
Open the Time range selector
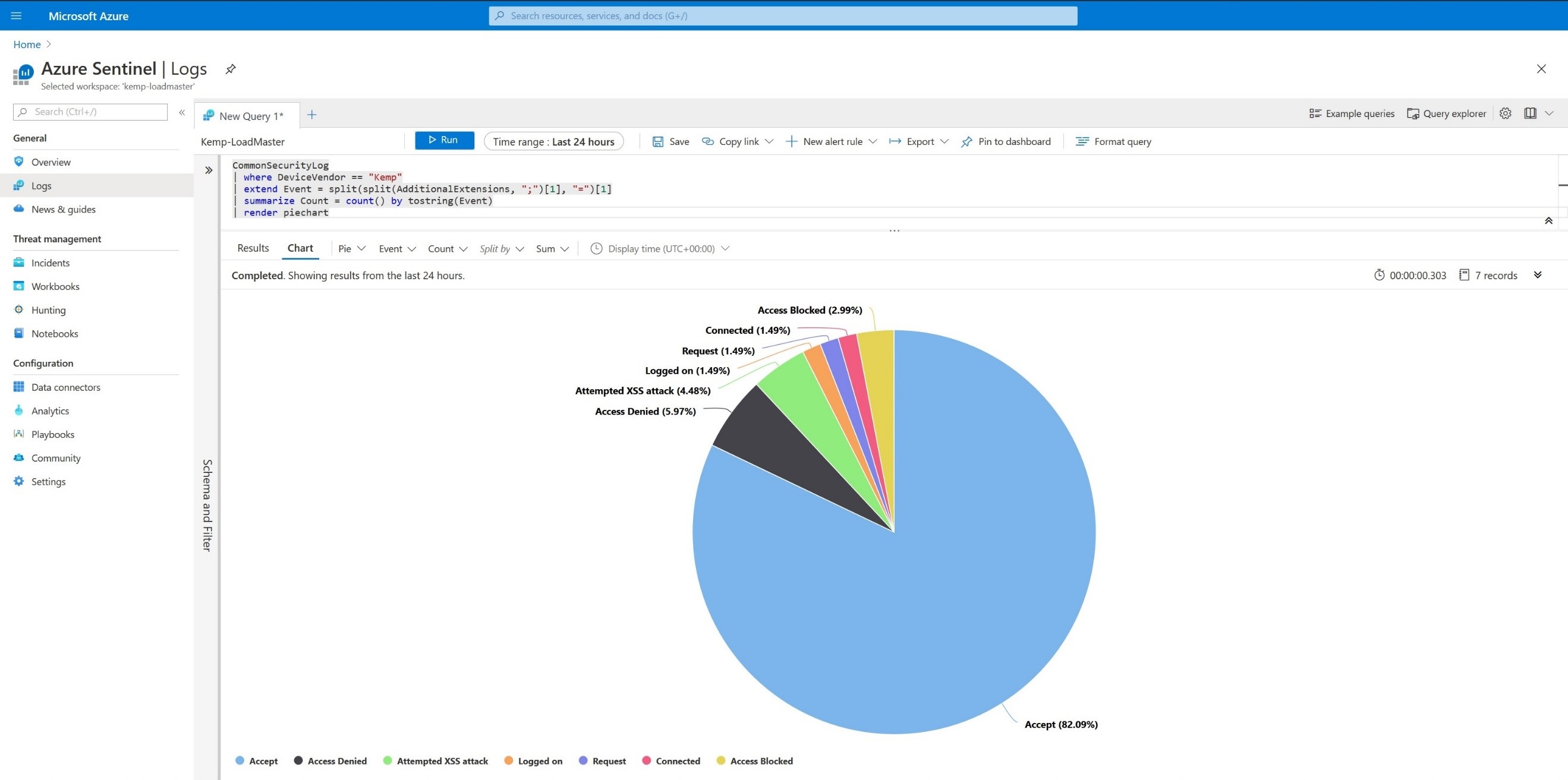coord(553,142)
